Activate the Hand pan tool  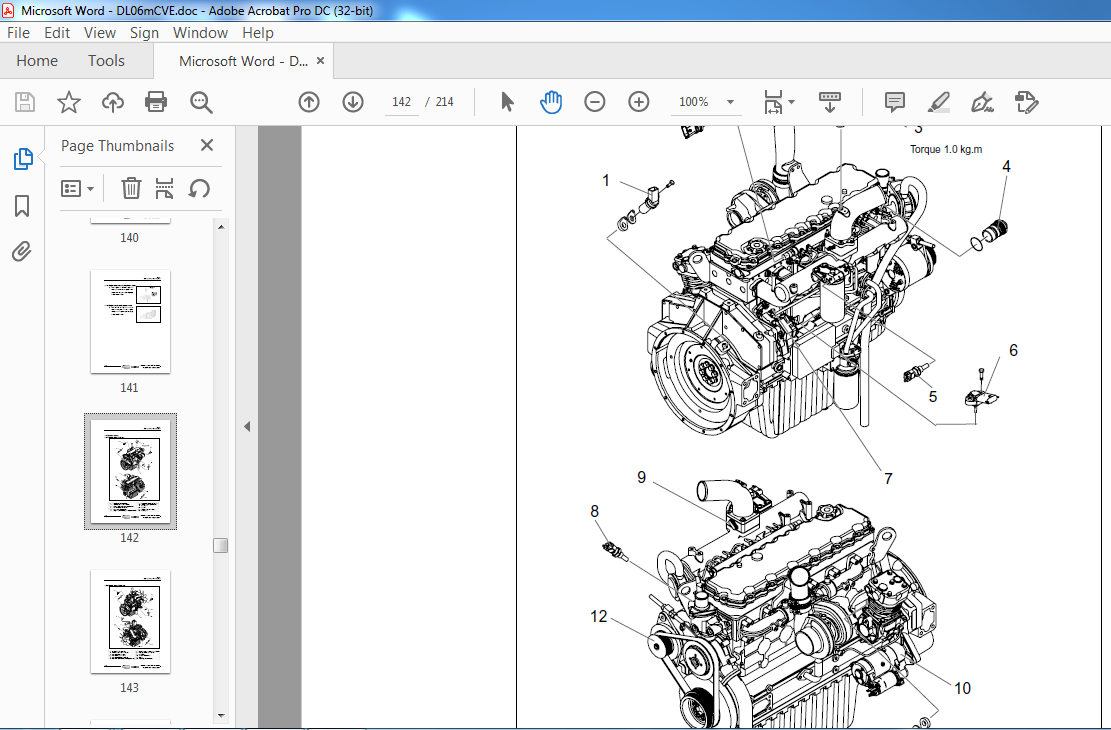coord(551,102)
